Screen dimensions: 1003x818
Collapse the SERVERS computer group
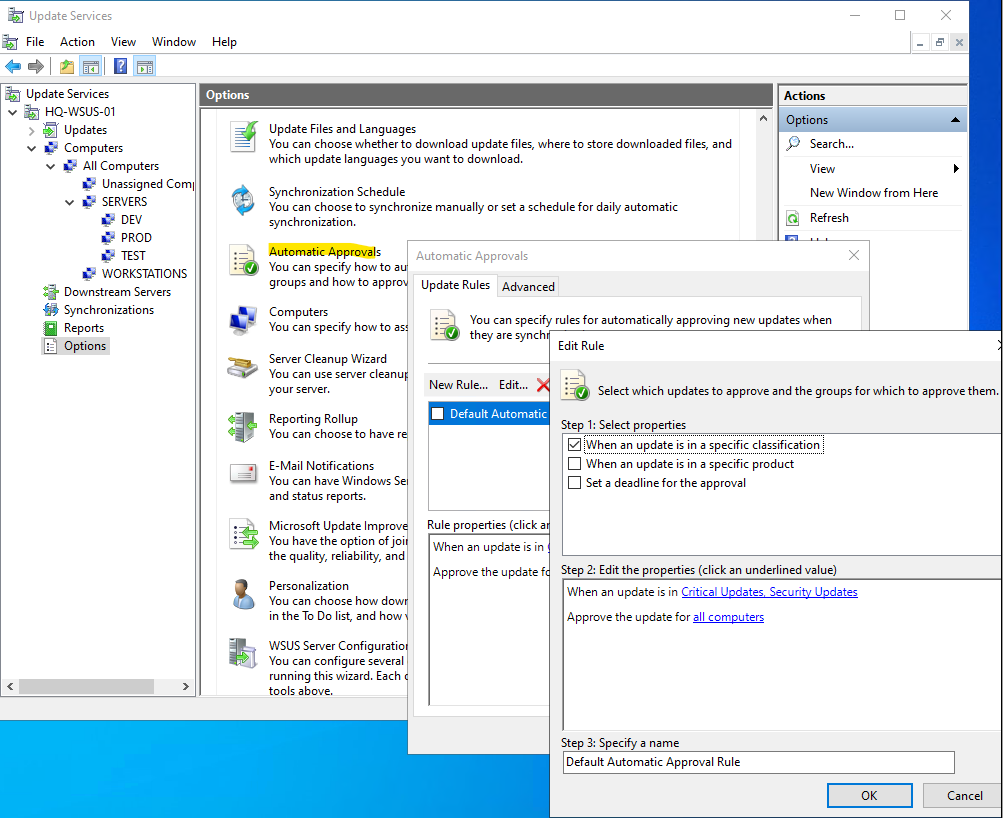coord(69,202)
